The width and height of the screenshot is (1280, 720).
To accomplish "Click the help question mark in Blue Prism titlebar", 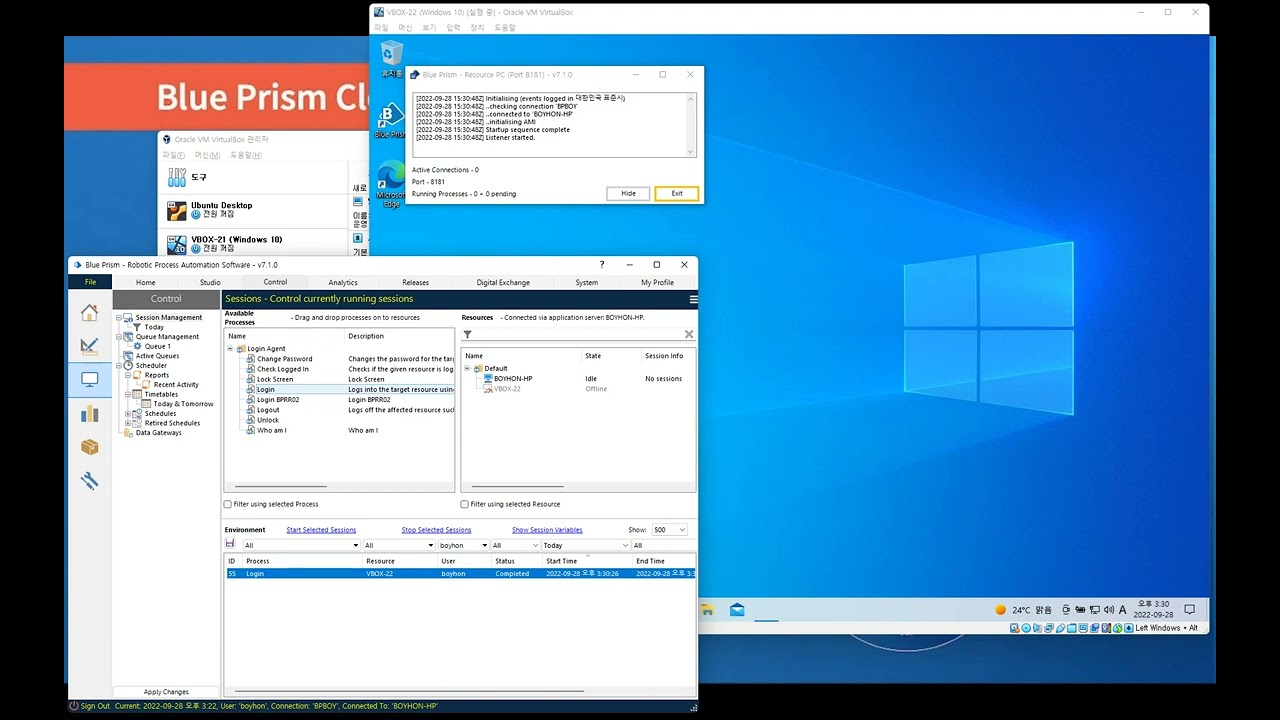I will click(x=601, y=265).
